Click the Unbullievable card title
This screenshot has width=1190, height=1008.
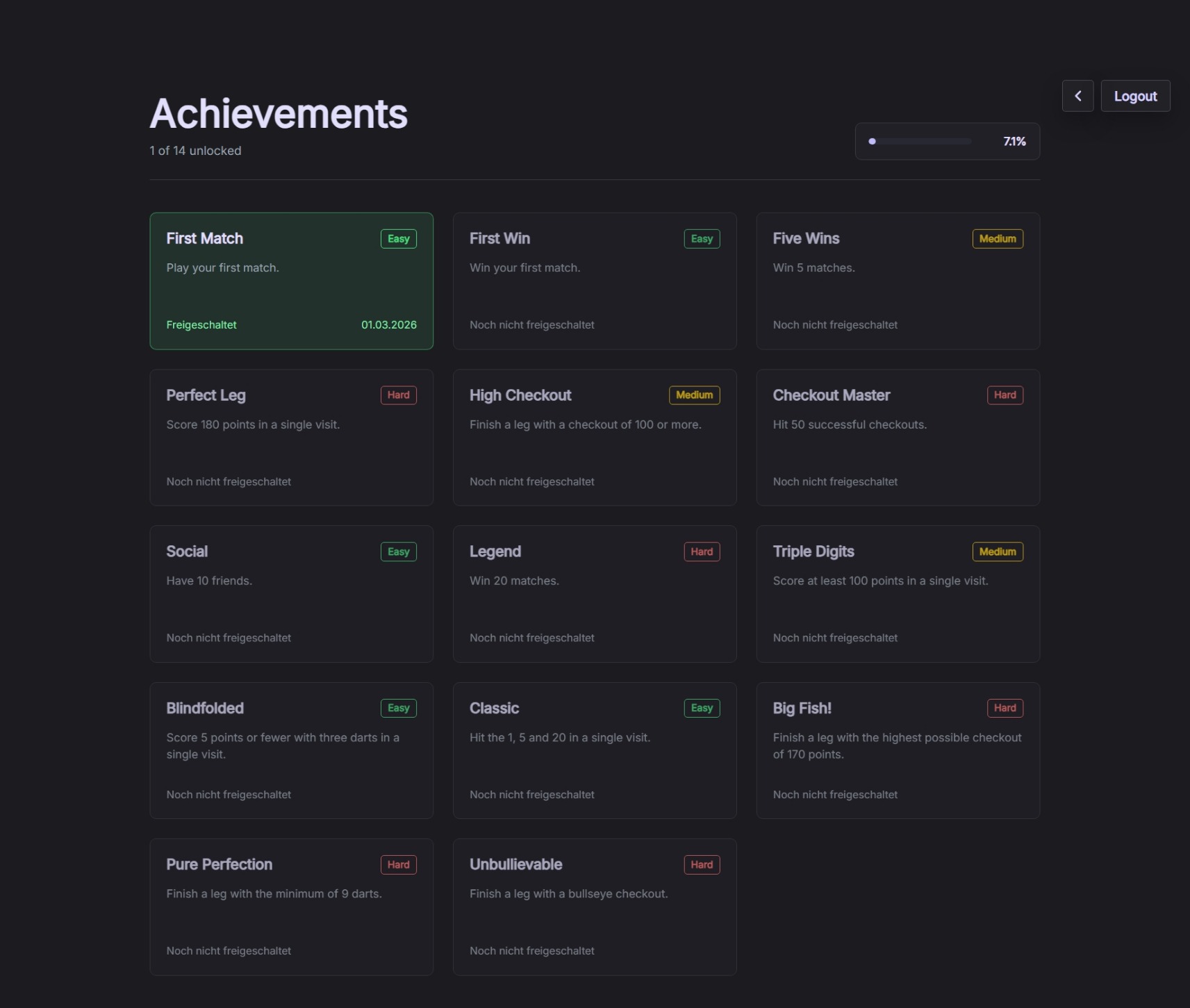[x=516, y=864]
